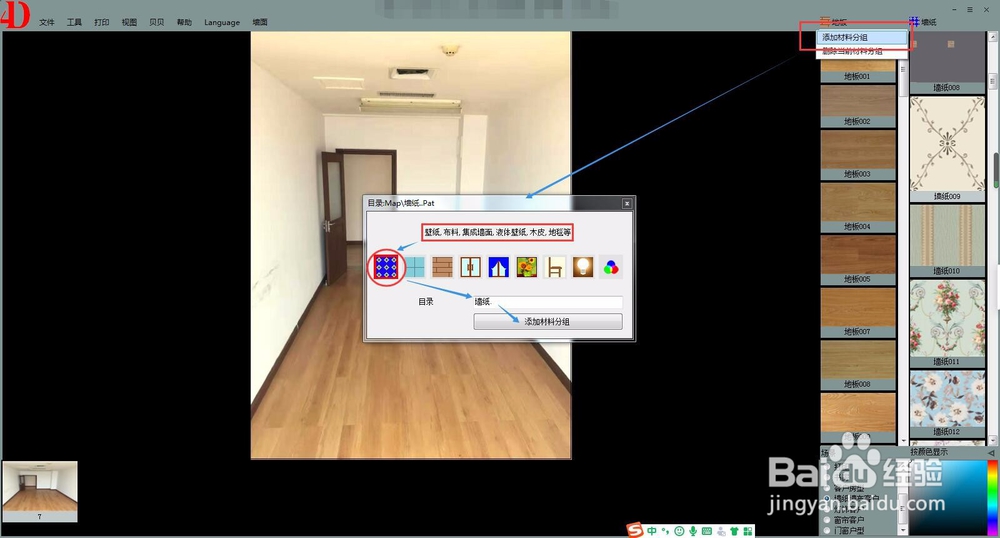The width and height of the screenshot is (1000, 538).
Task: Select the 地板008 floor thumbnail
Action: coord(858,365)
